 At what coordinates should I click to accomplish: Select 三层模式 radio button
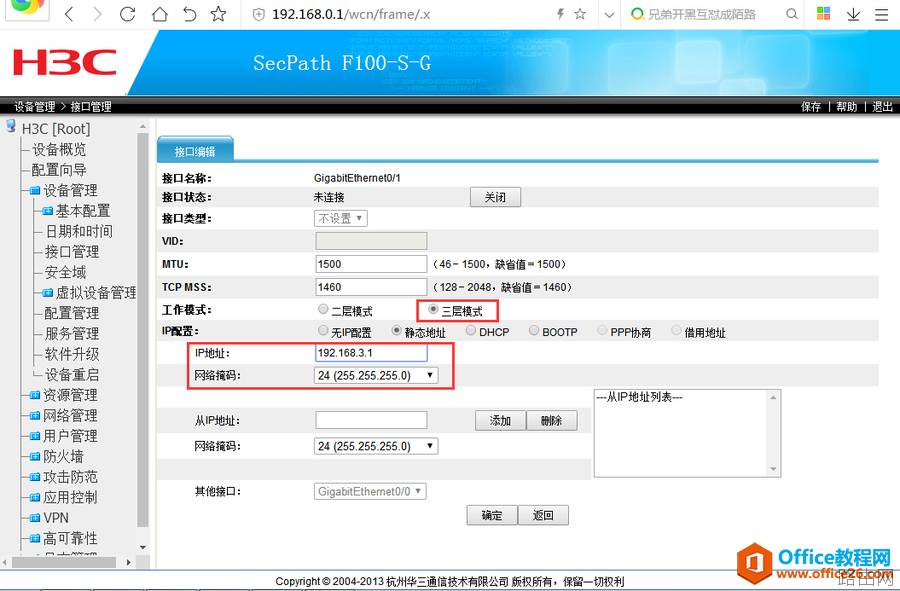click(x=433, y=309)
